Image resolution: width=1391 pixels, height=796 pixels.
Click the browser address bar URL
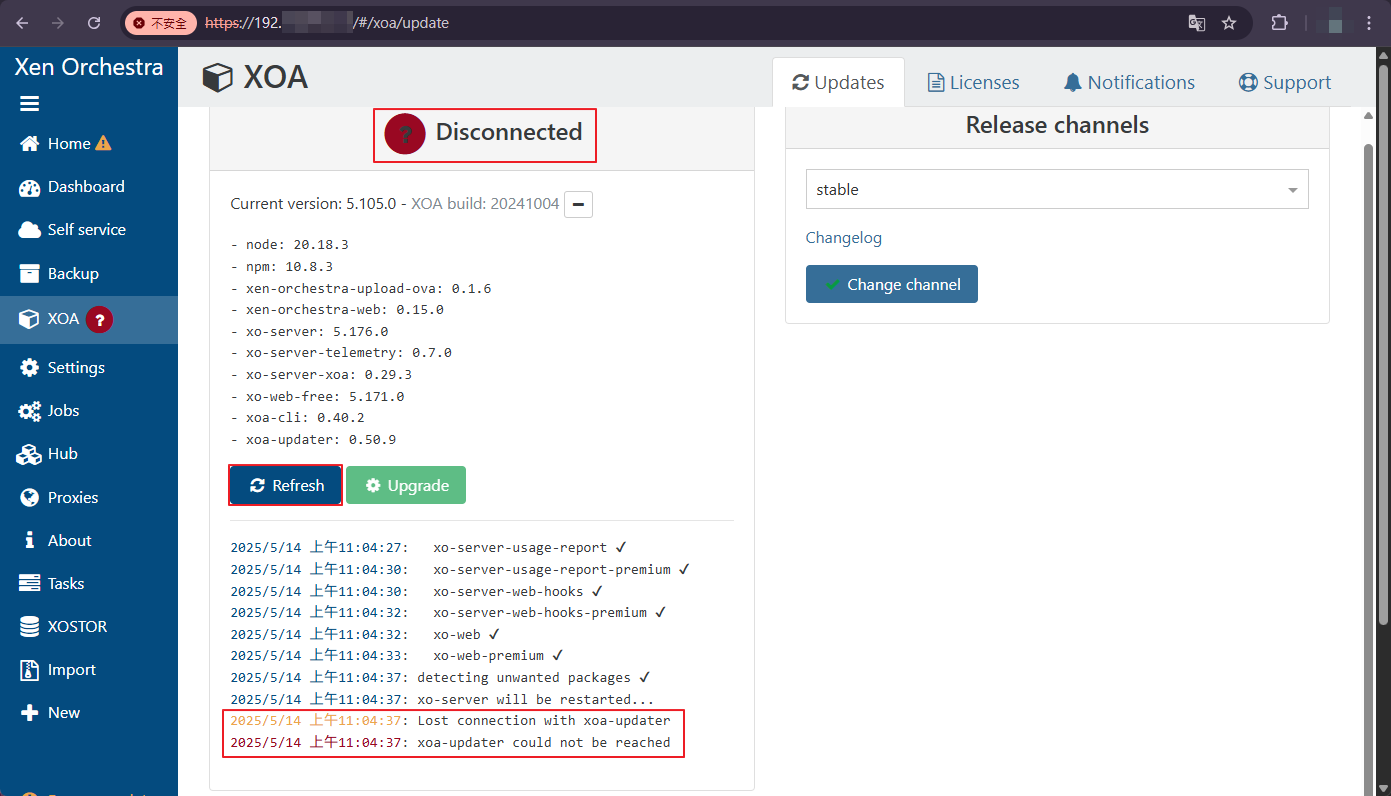(x=327, y=23)
